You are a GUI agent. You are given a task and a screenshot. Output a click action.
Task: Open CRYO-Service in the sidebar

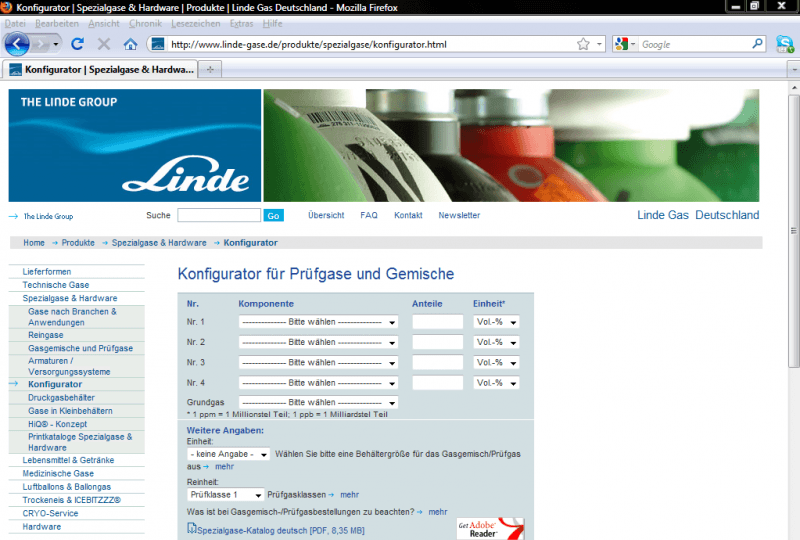tap(50, 513)
